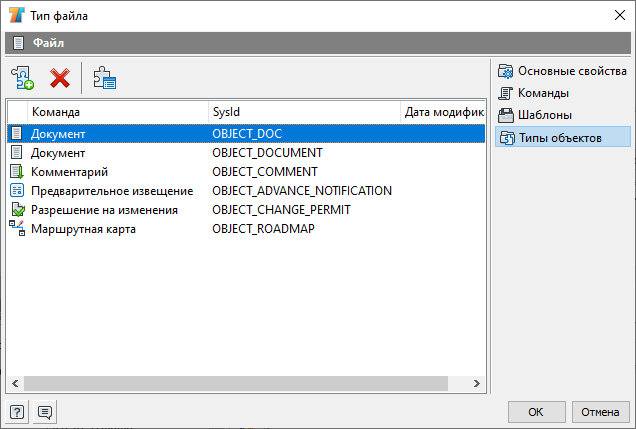Viewport: 636px width, 429px height.
Task: Open the comment bubble icon
Action: [x=45, y=412]
